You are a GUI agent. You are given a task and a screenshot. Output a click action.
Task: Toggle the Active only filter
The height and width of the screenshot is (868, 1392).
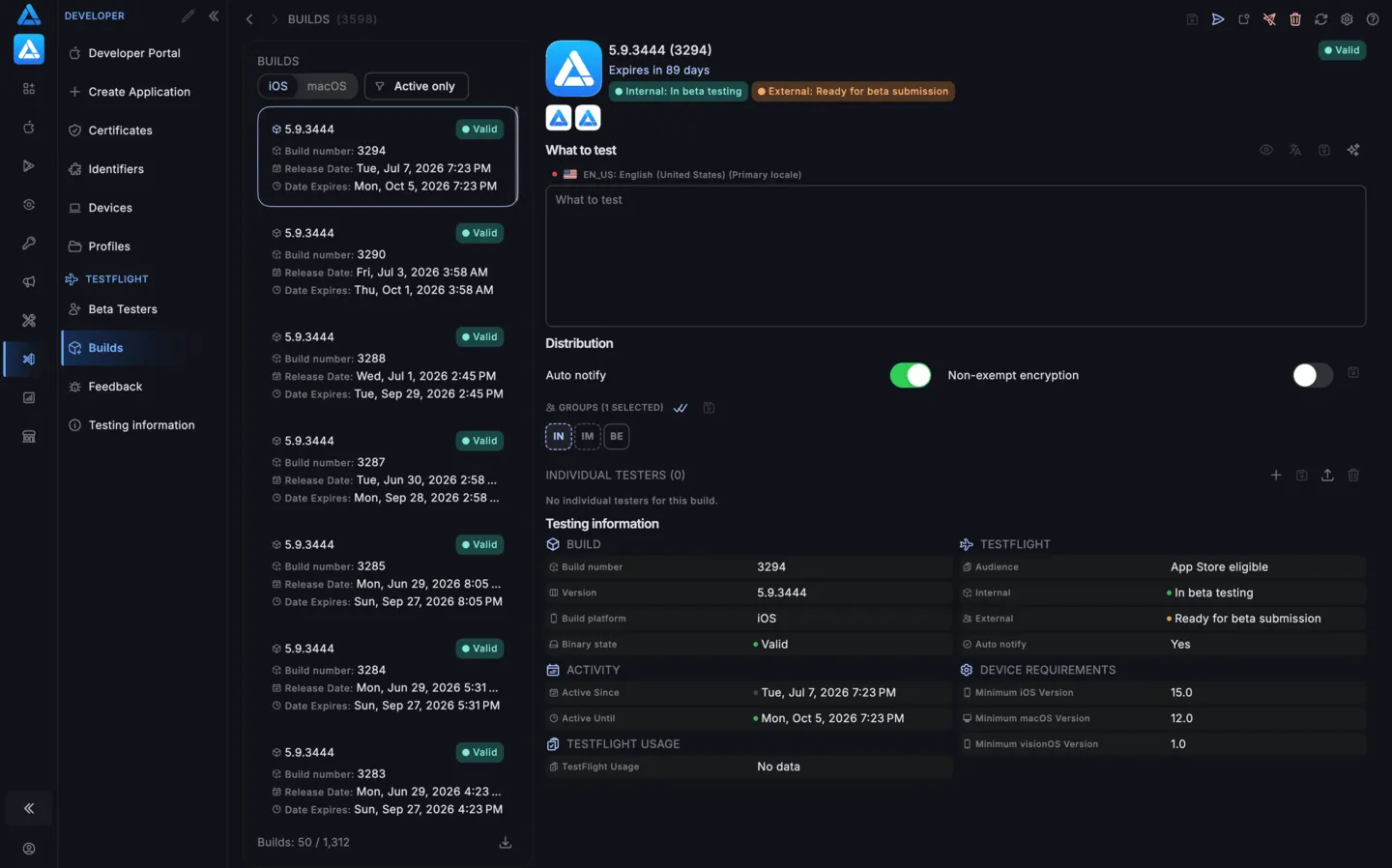pos(417,86)
